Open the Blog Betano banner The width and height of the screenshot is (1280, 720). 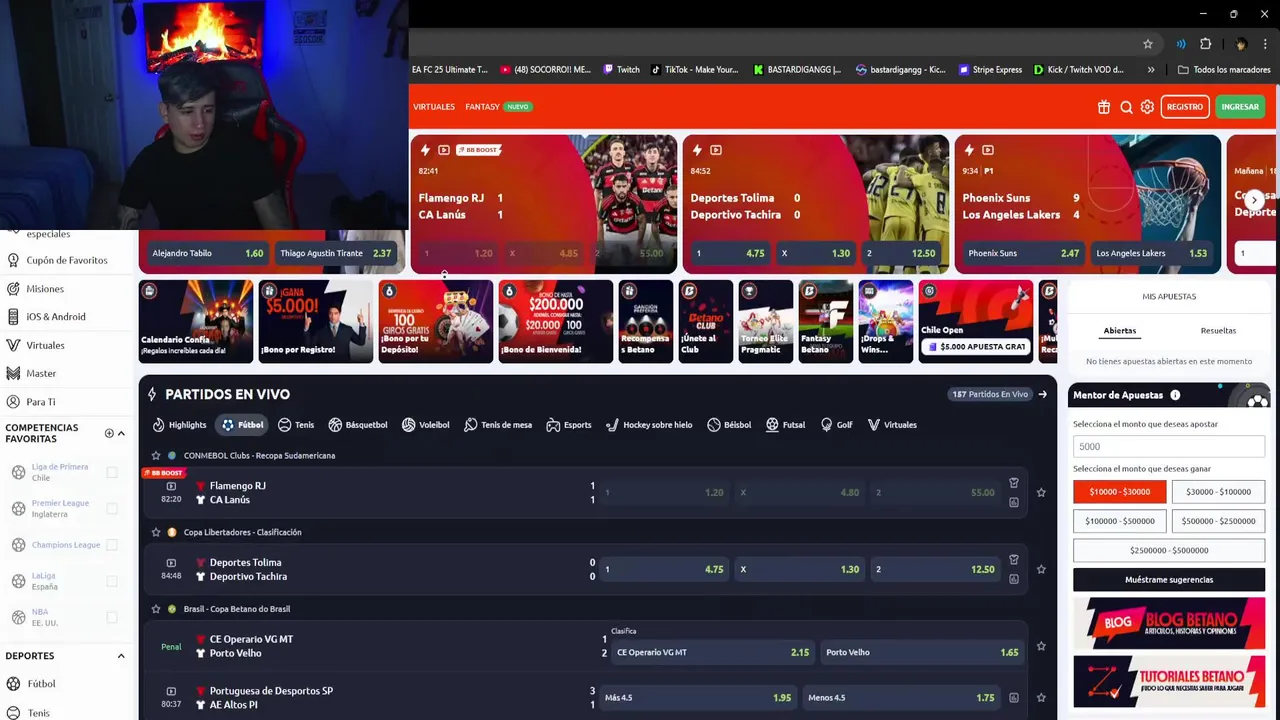[1169, 624]
